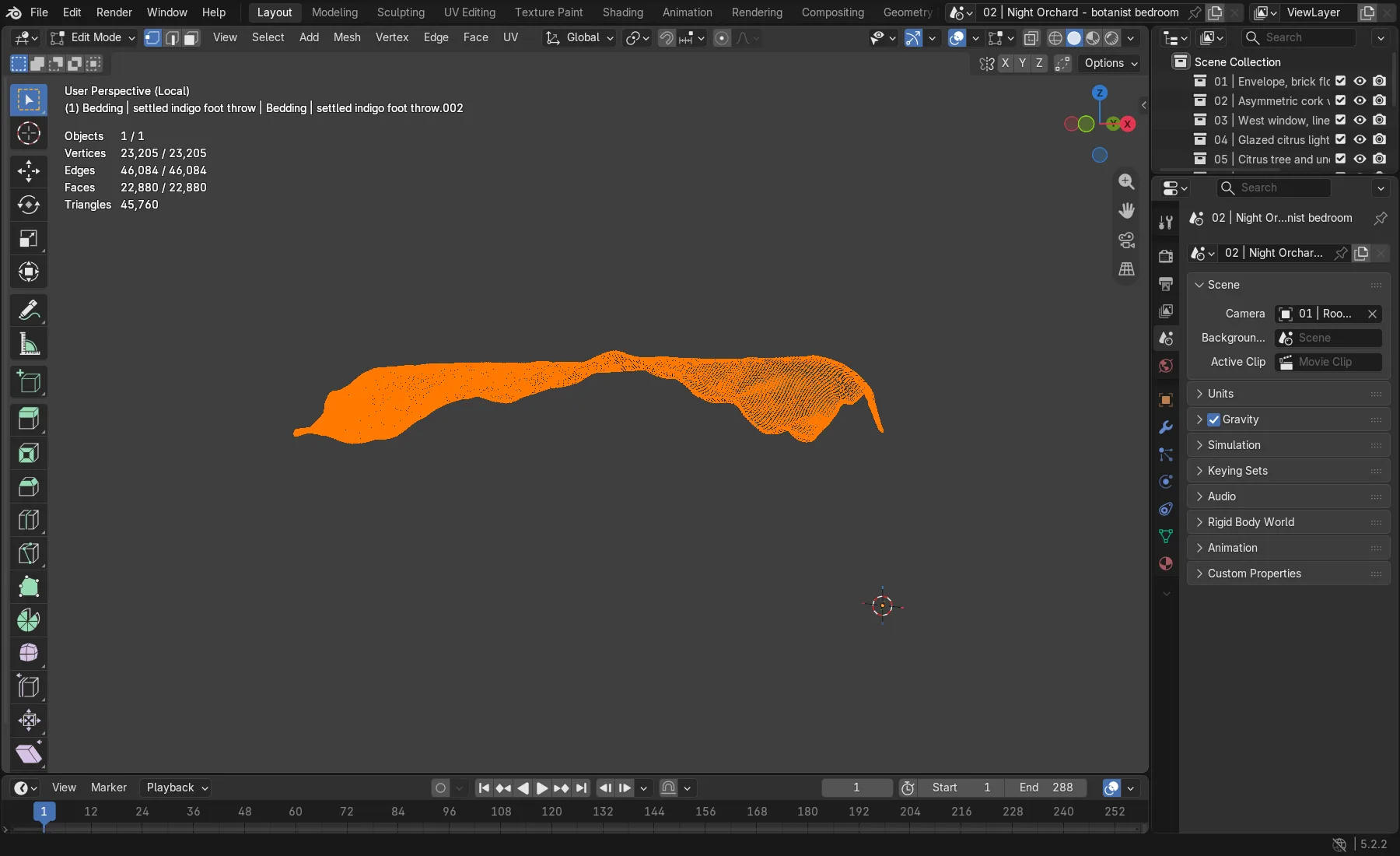Switch to orthographic grid view icon
Viewport: 1400px width, 856px height.
(1126, 269)
